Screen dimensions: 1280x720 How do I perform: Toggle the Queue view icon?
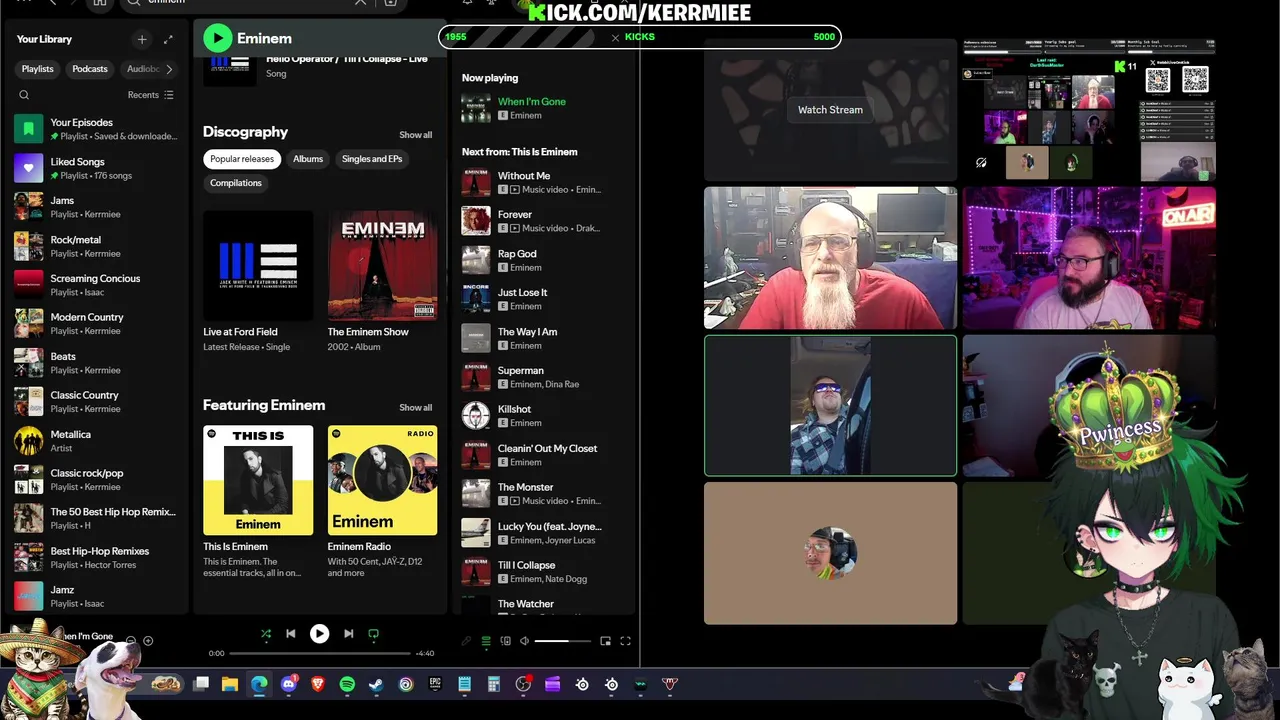click(486, 641)
